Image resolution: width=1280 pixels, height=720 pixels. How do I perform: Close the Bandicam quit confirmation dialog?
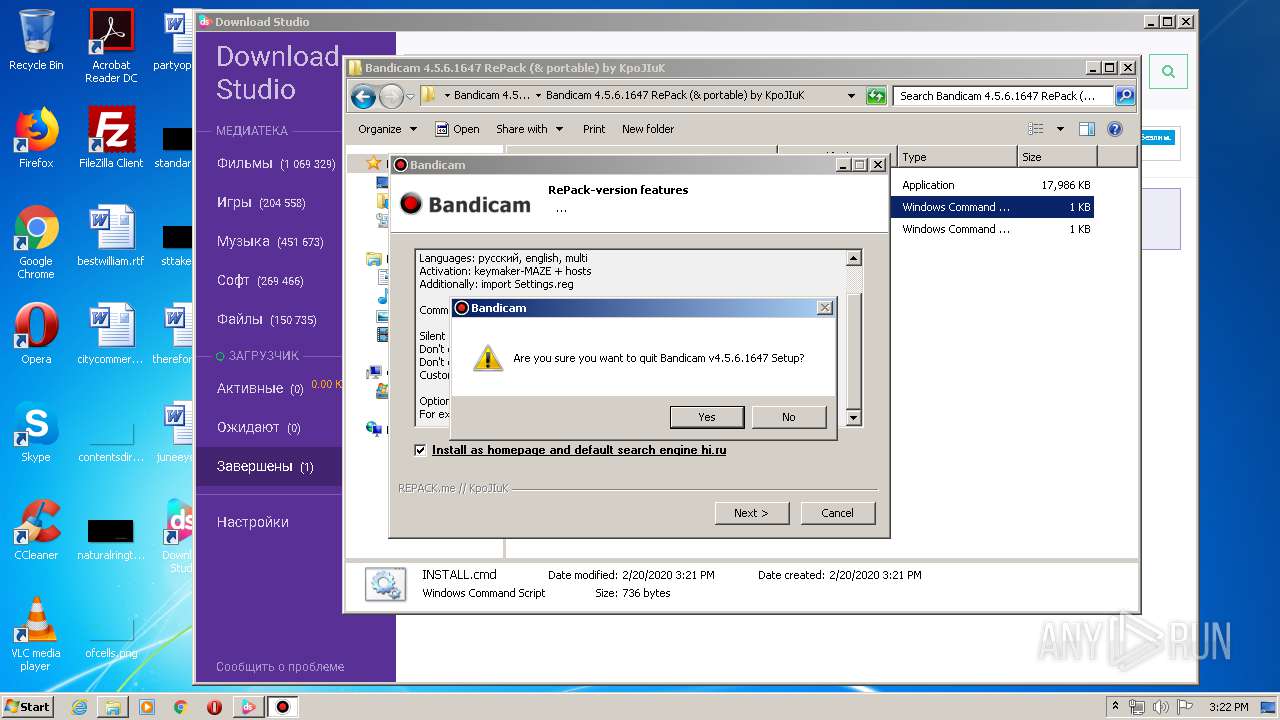point(824,308)
